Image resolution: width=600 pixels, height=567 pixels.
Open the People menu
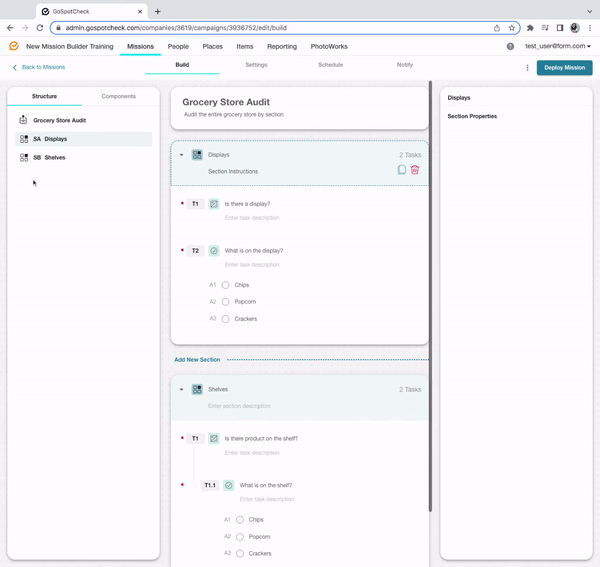[x=178, y=46]
